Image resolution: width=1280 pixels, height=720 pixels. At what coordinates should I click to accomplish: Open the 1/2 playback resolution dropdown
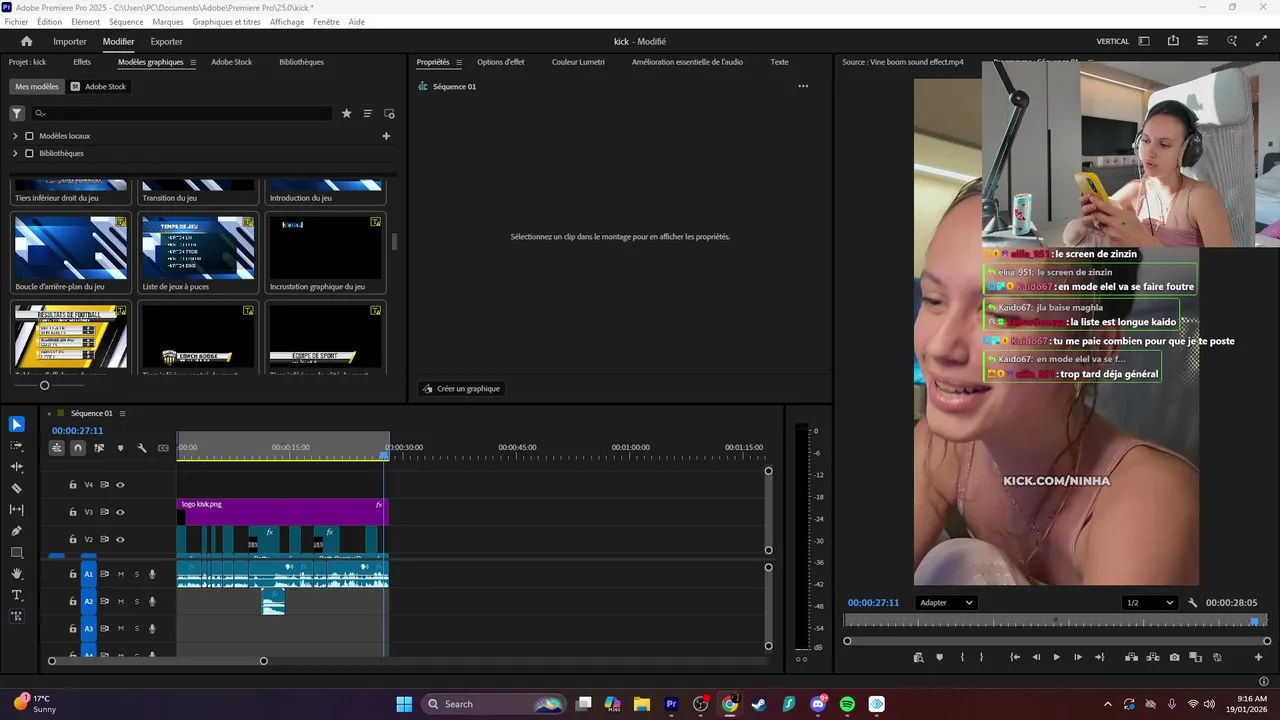point(1150,603)
